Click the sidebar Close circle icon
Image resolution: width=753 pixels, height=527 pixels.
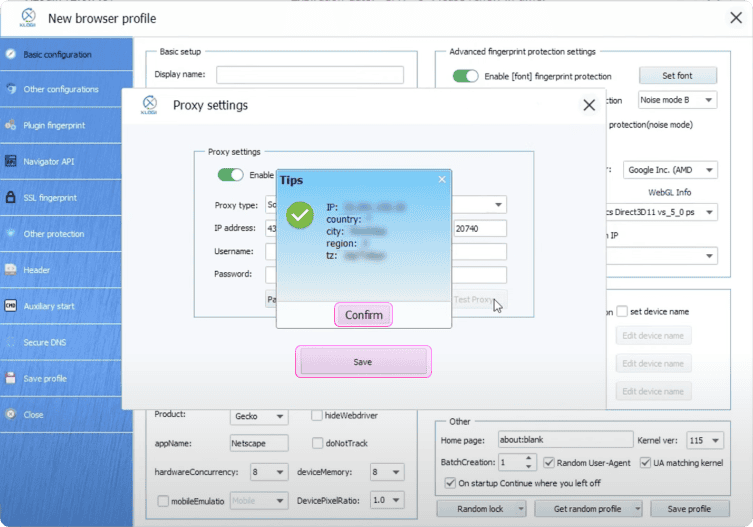point(11,414)
